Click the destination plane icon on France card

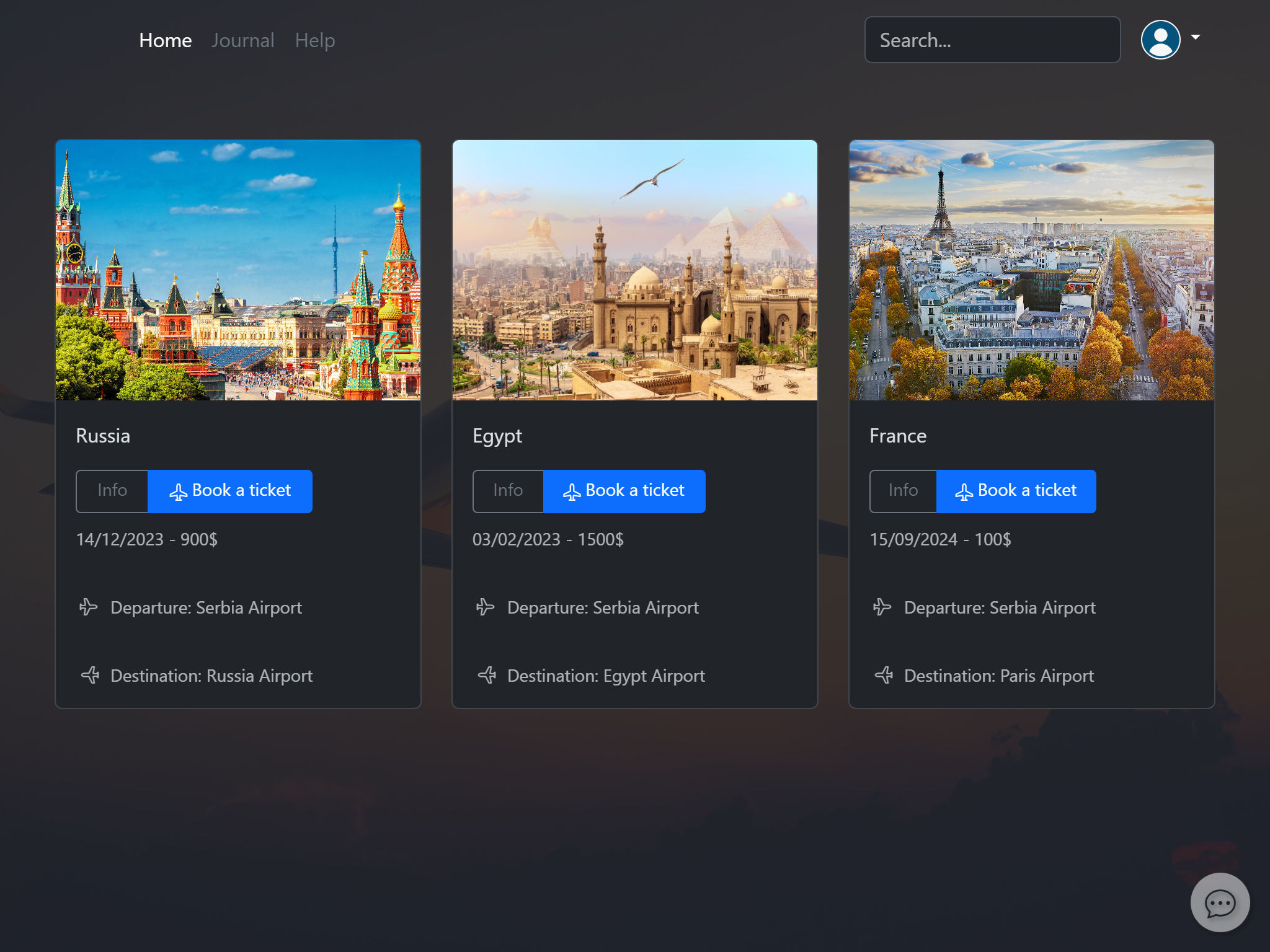(x=884, y=675)
